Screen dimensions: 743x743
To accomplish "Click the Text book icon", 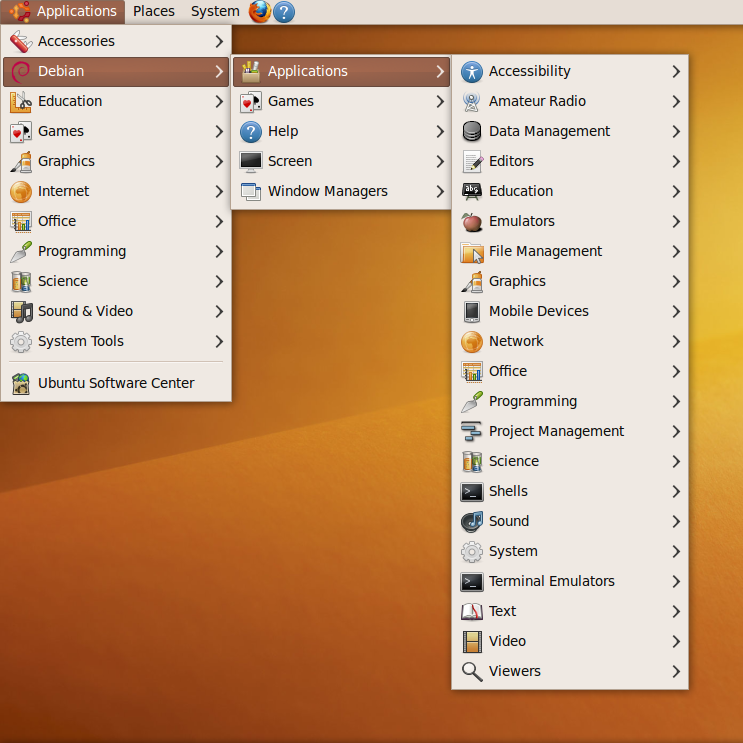I will coord(471,611).
